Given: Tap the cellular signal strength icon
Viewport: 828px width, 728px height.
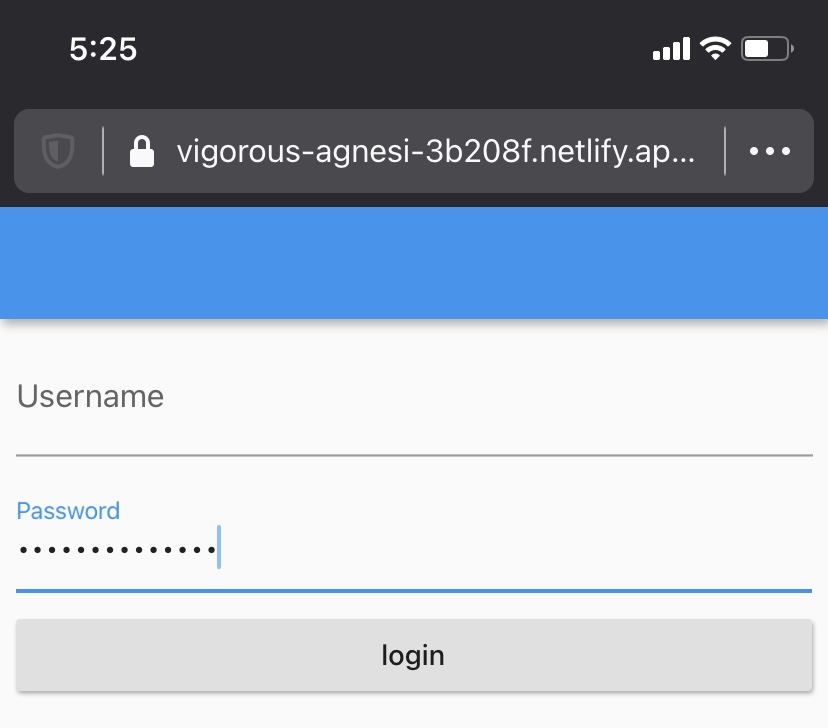Looking at the screenshot, I should point(669,48).
